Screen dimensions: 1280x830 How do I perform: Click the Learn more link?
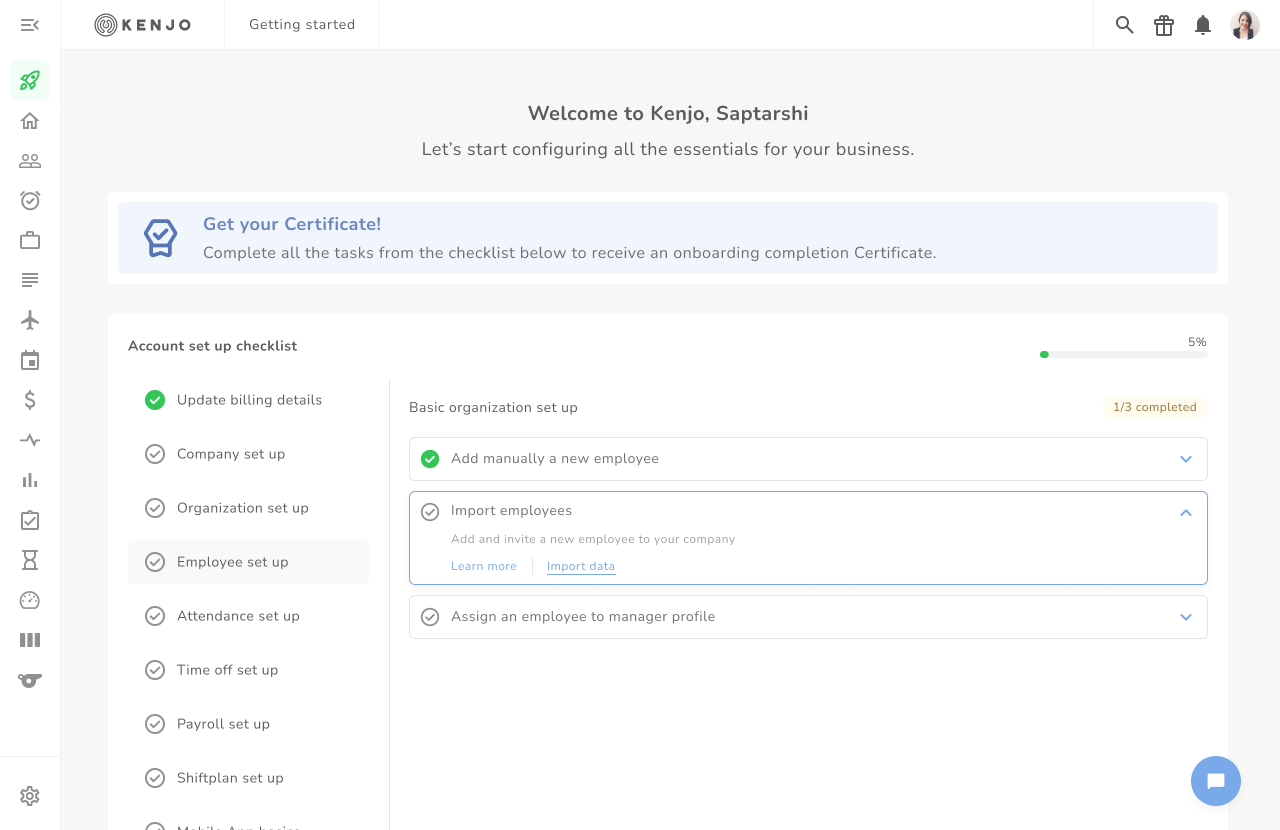pos(484,566)
